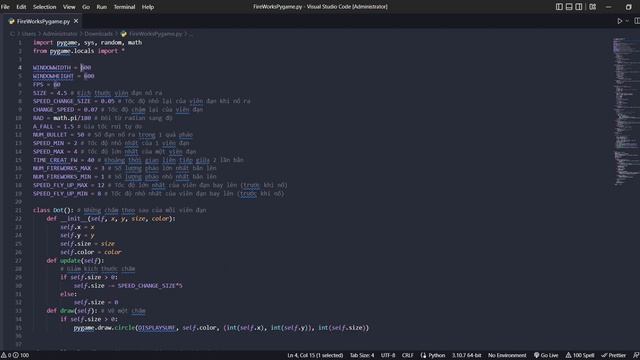Open feedback icon at status bar end
The height and width of the screenshot is (360, 640).
(x=636, y=355)
